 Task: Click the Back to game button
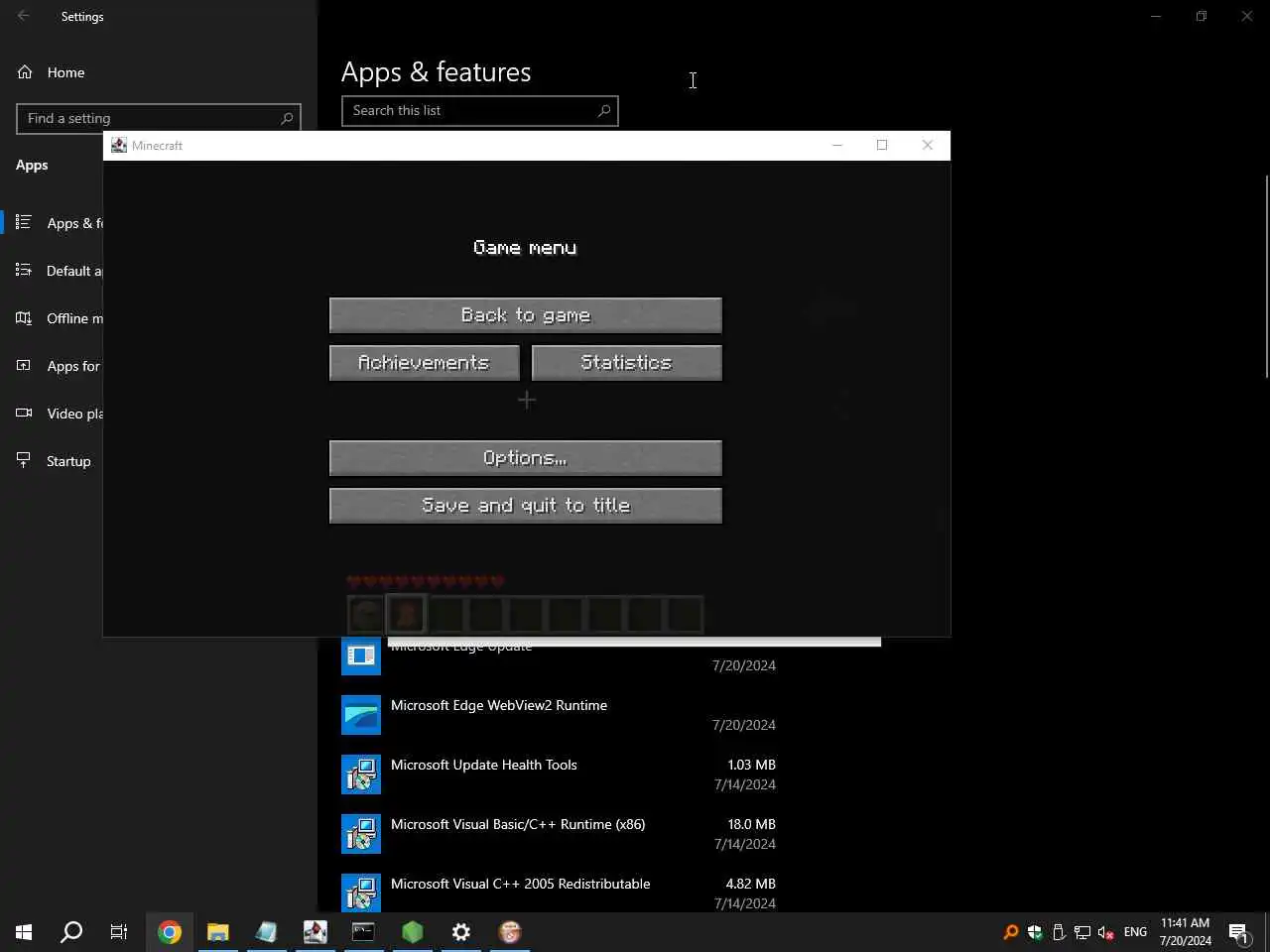point(526,315)
